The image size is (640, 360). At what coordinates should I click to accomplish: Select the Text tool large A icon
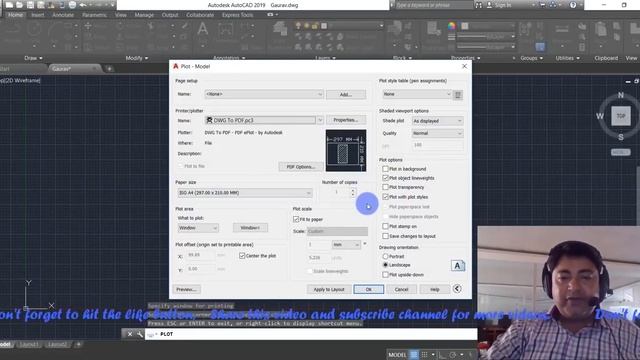point(202,29)
